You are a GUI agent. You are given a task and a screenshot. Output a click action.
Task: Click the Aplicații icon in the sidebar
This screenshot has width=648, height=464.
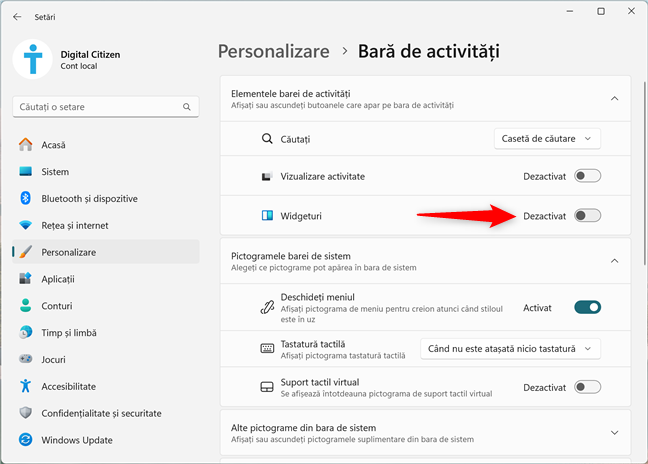click(x=26, y=279)
